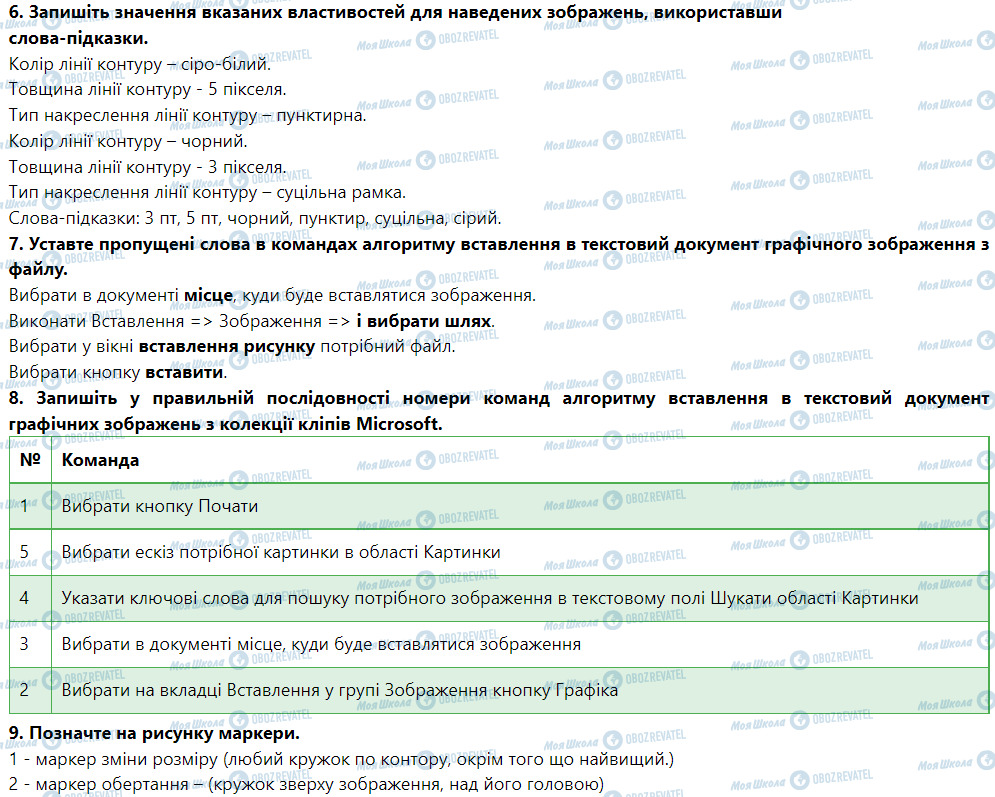Click the table cell "Вибрати ескіз потрібної картинки"

(x=280, y=552)
